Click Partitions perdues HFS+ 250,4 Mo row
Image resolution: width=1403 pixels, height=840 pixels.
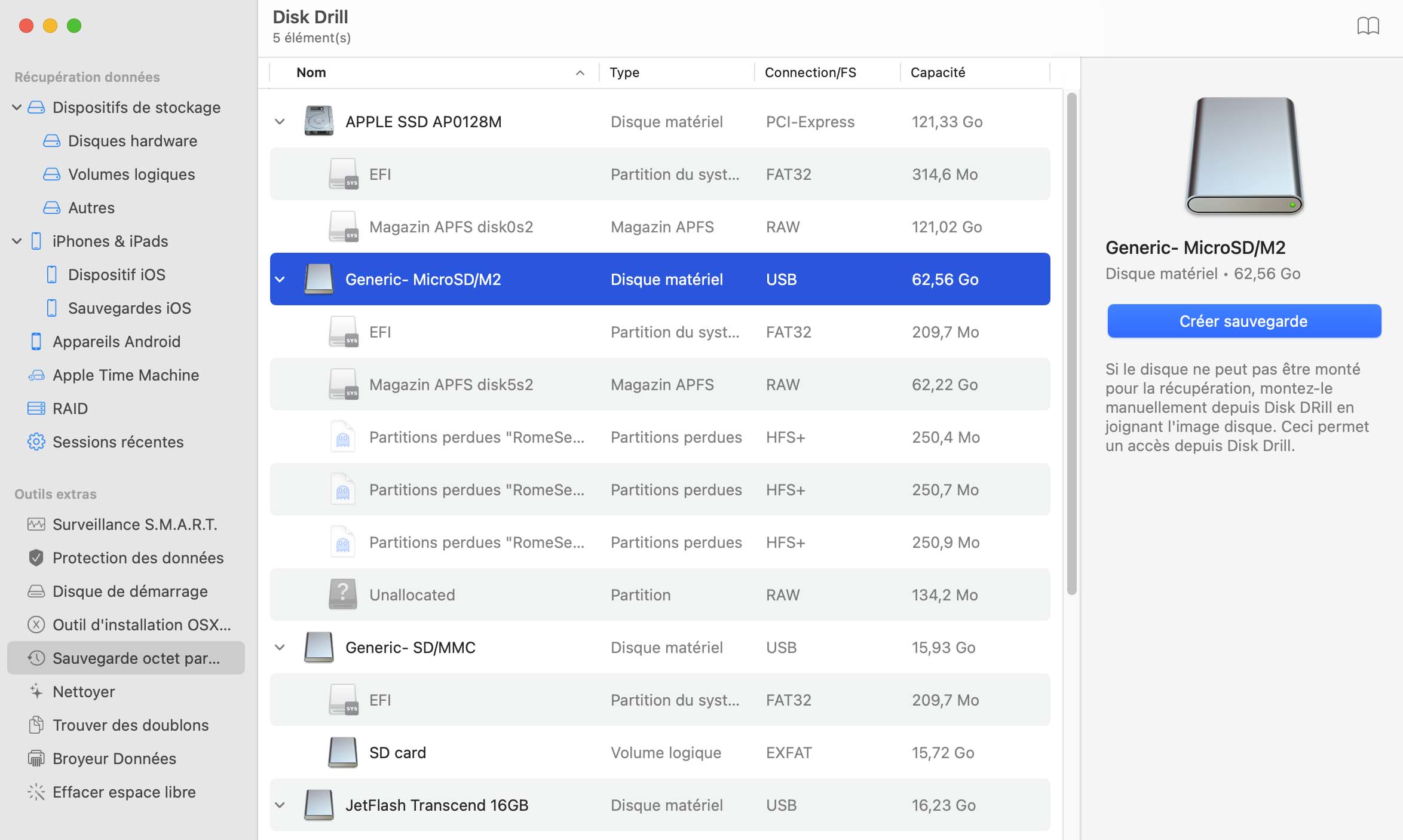[x=660, y=436]
